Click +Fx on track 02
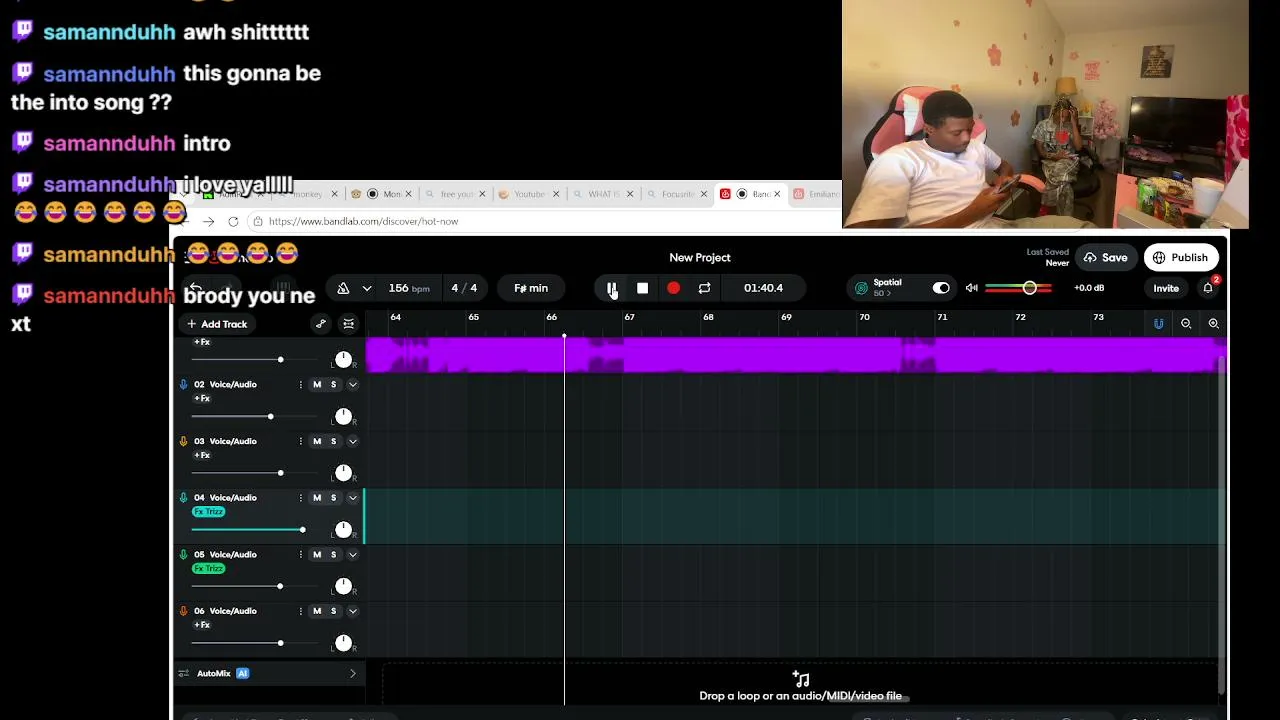Viewport: 1280px width, 720px height. (202, 399)
